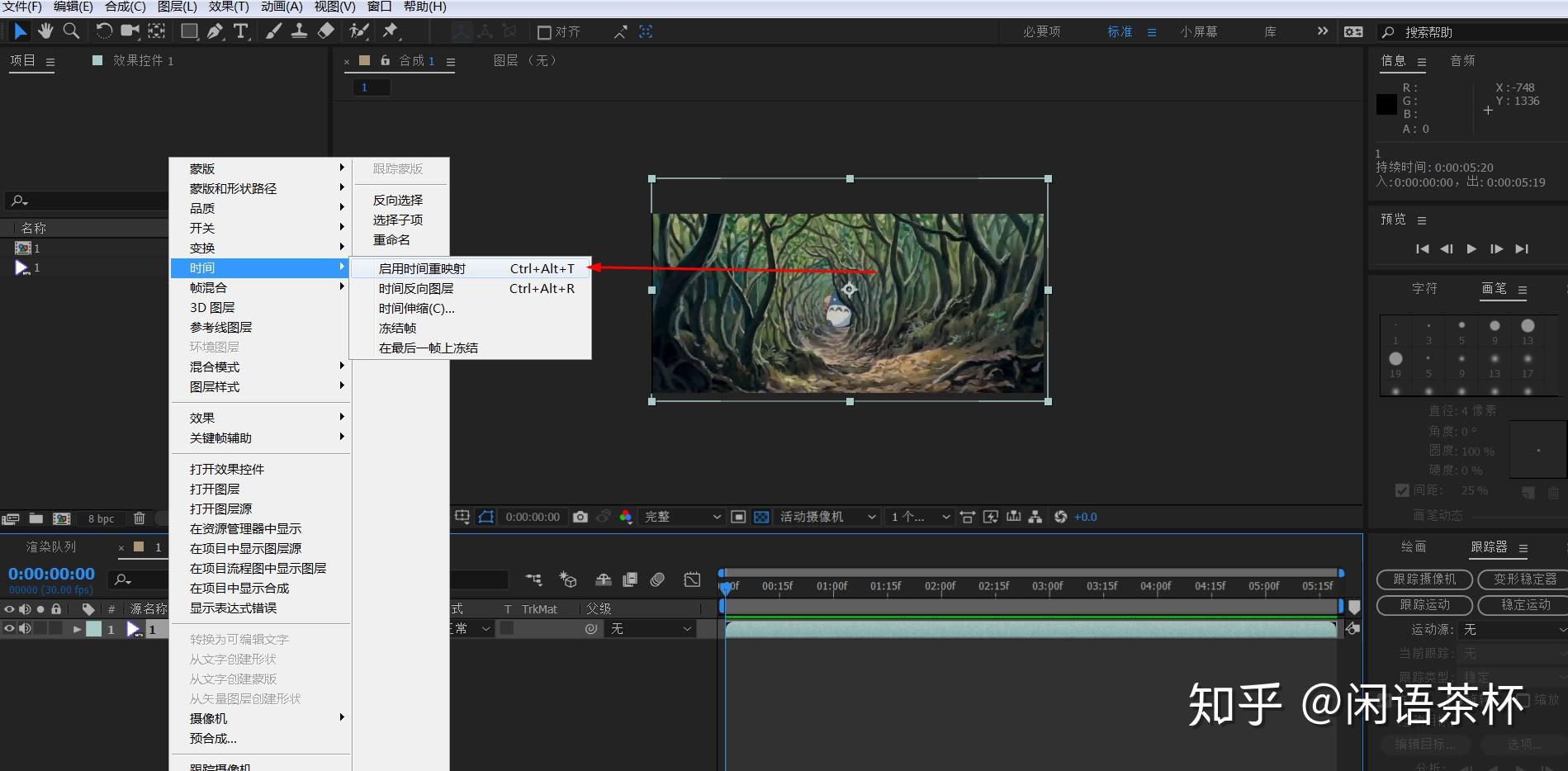The image size is (1568, 771).
Task: Click the composition flowchart icon in viewer
Action: (1035, 517)
